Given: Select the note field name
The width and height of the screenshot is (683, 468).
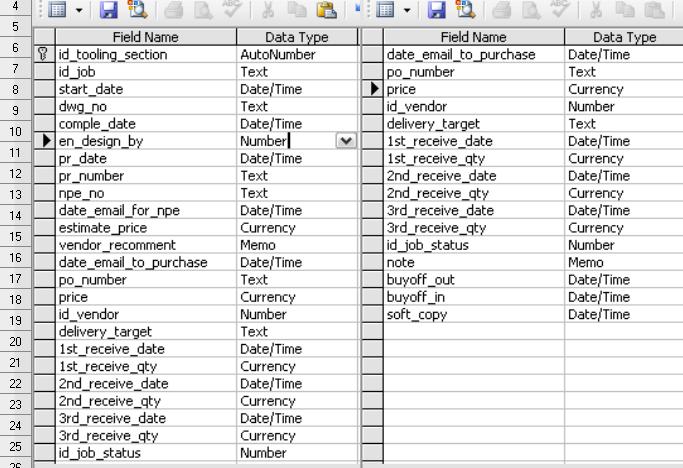Looking at the screenshot, I should (400, 263).
